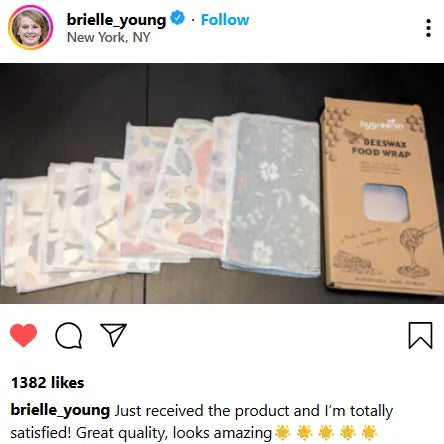The image size is (444, 444).
Task: Click the Beeswax Food Wrap title on box
Action: [x=381, y=148]
